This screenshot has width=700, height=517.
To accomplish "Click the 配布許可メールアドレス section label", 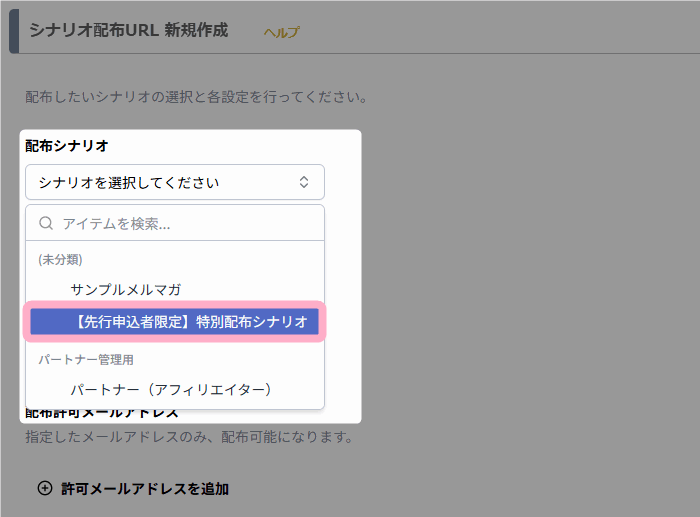I will [x=102, y=413].
